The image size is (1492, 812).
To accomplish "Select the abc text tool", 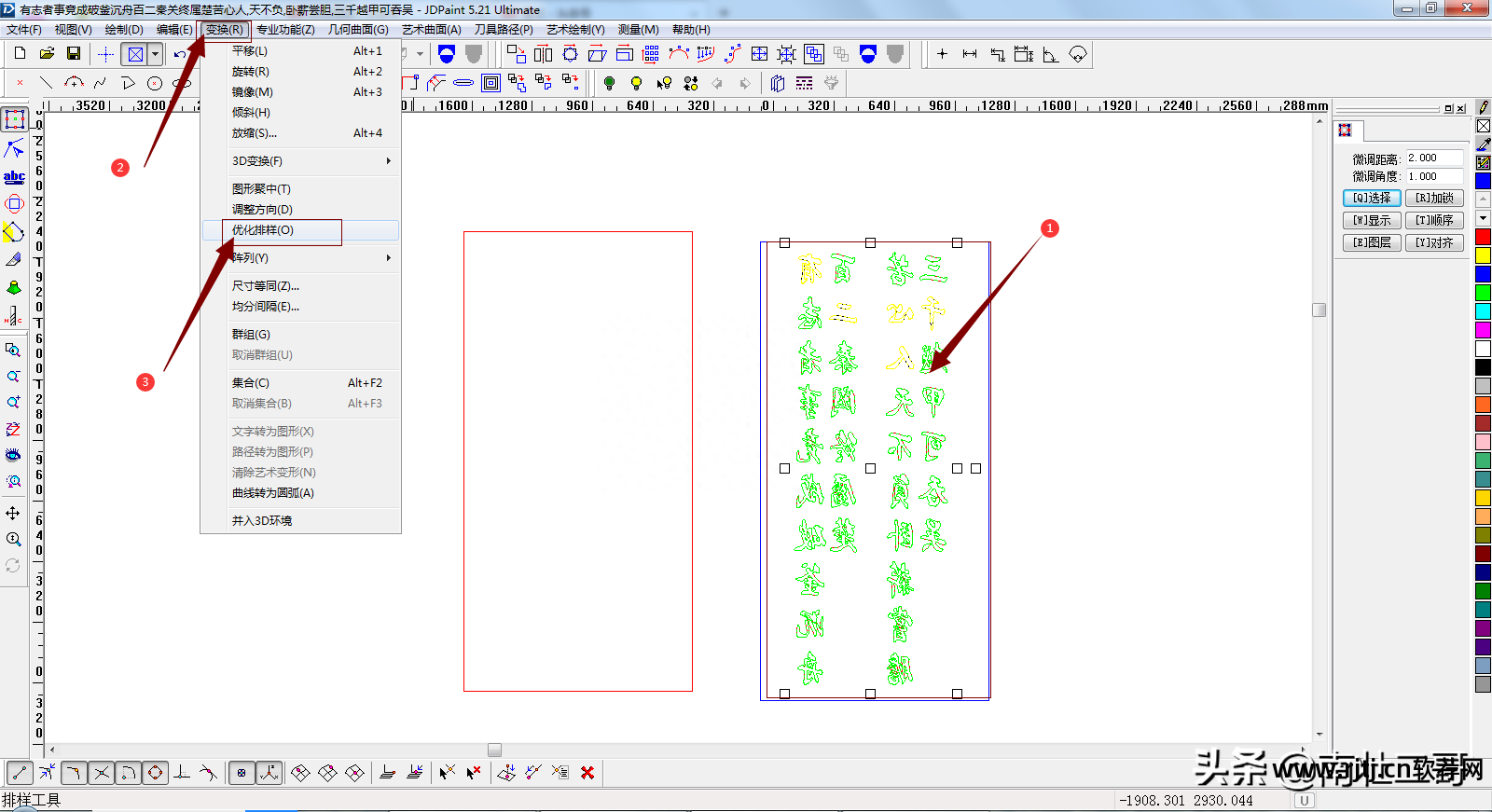I will pyautogui.click(x=14, y=176).
